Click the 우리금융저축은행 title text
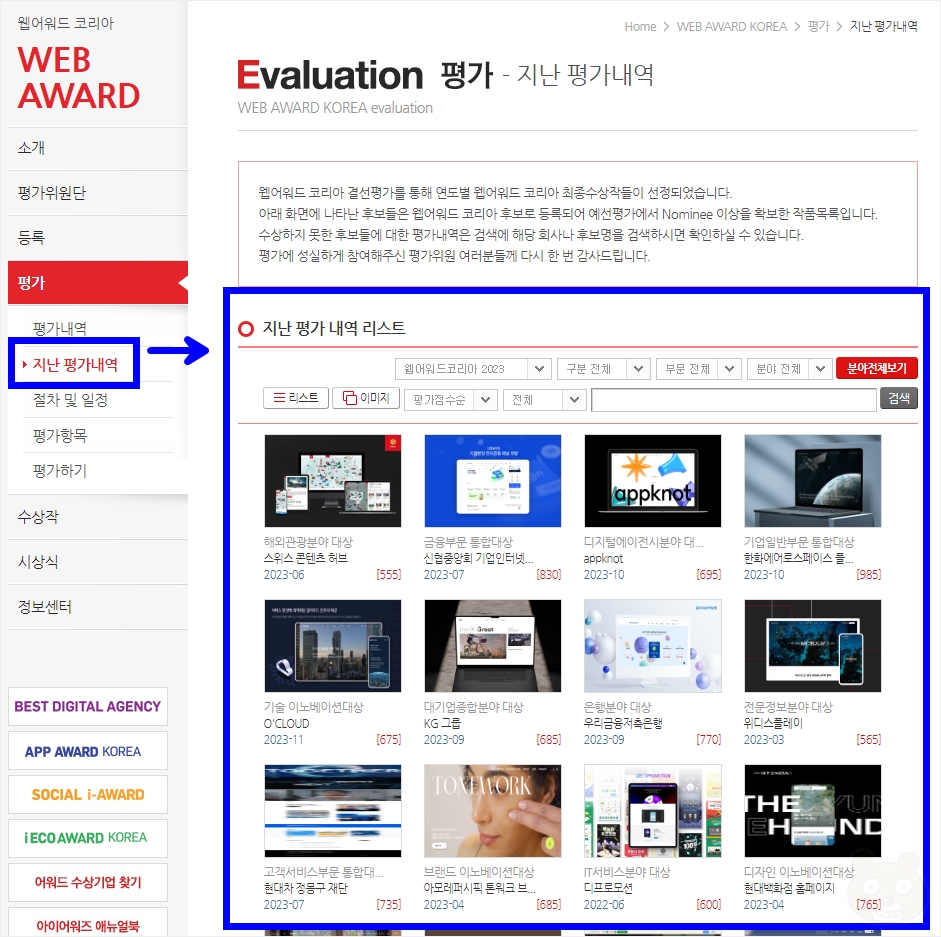 coord(623,723)
